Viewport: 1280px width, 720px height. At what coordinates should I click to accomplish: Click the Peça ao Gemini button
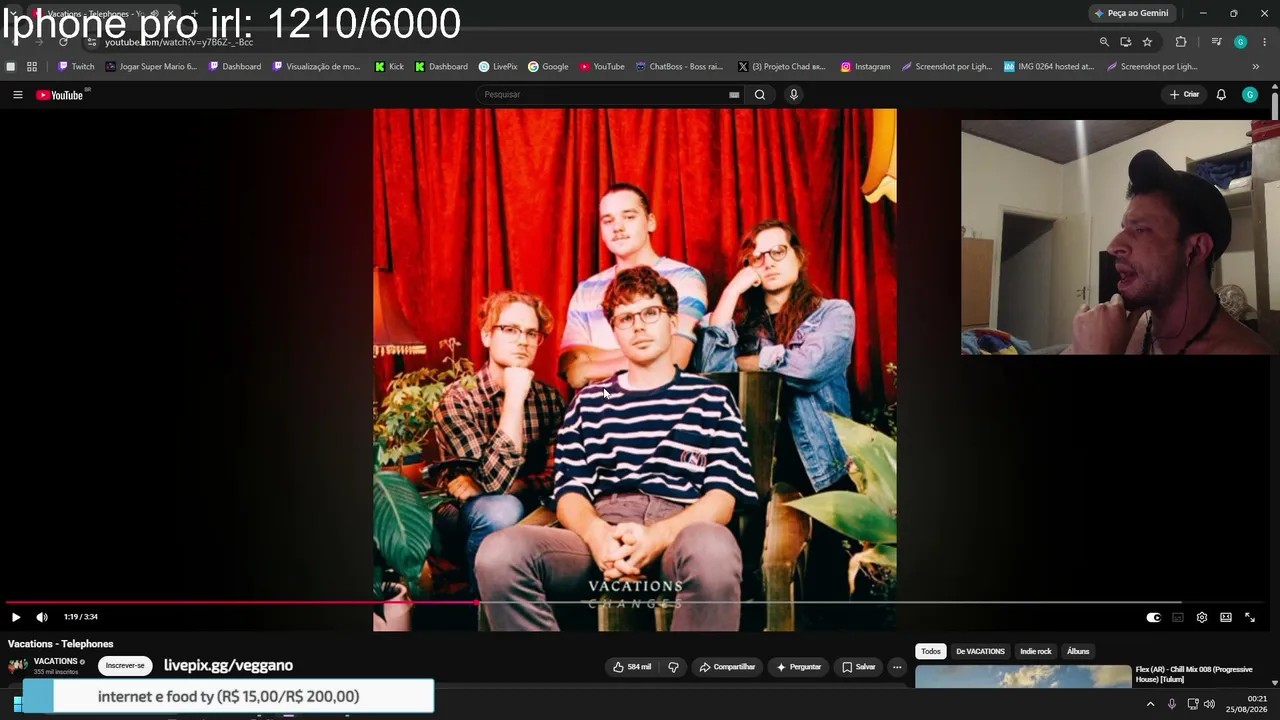point(1132,13)
